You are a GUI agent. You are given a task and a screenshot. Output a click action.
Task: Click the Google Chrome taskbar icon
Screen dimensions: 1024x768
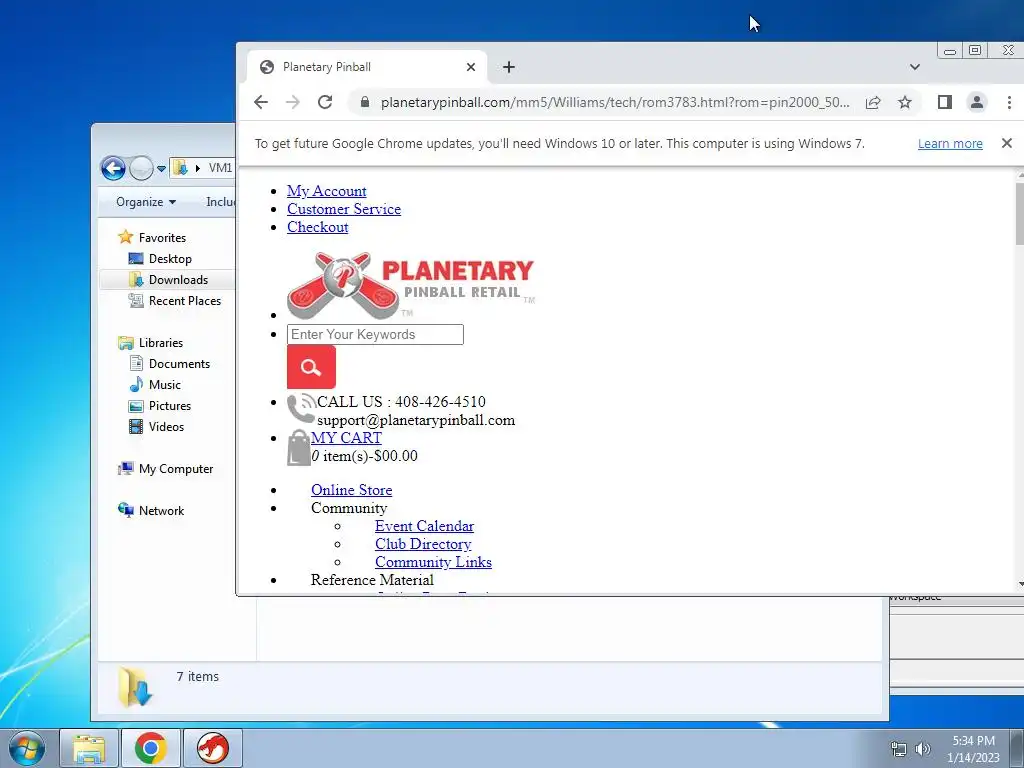(x=151, y=748)
